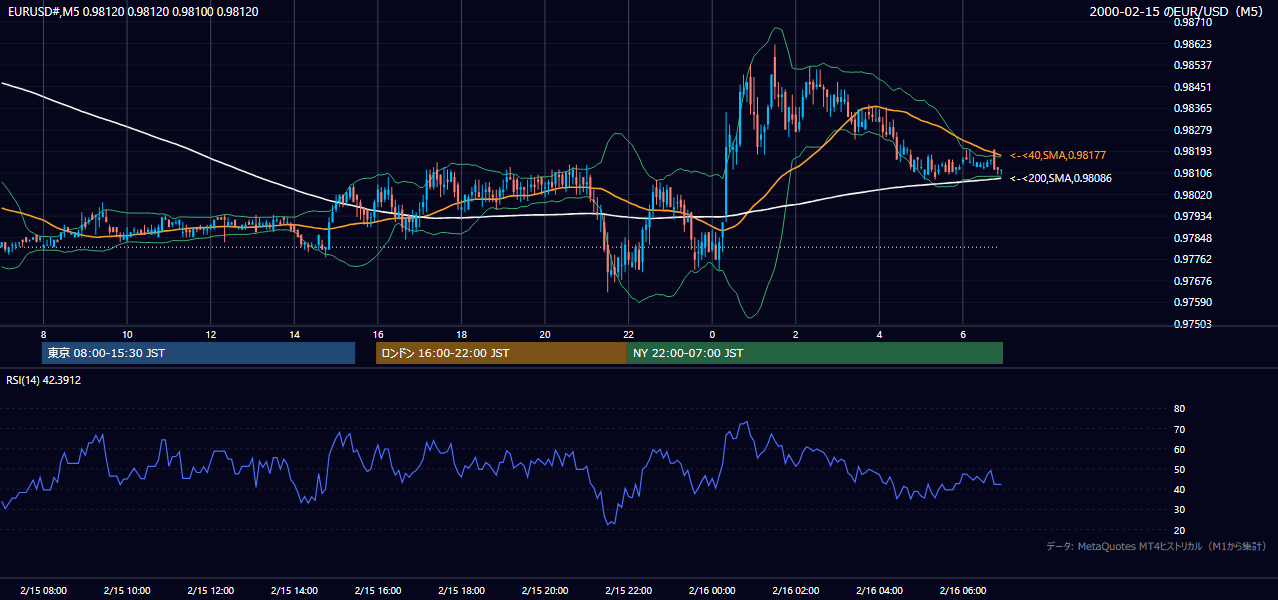This screenshot has width=1278, height=600.
Task: Click the hour label 0 under price chart
Action: tap(712, 334)
